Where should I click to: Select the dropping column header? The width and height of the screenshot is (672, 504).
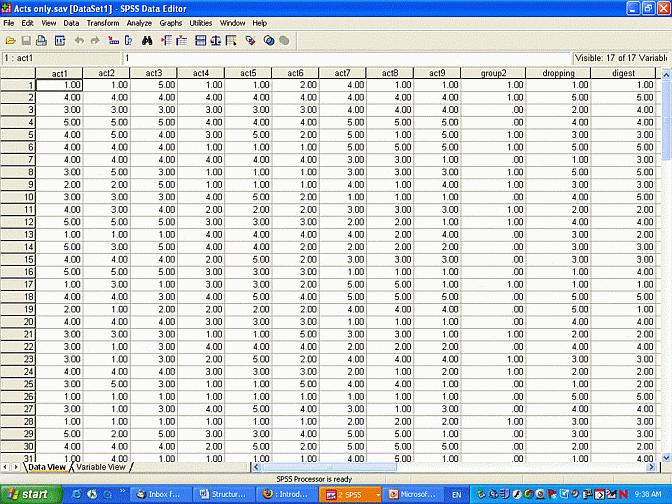(x=558, y=73)
